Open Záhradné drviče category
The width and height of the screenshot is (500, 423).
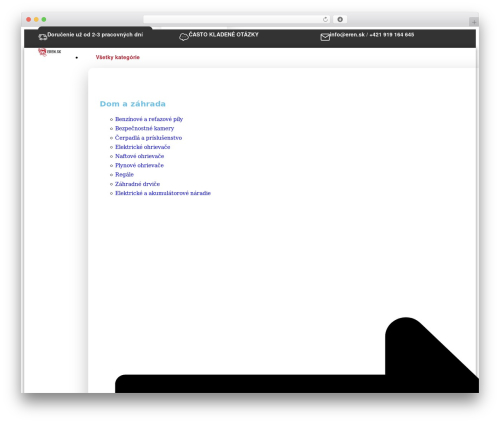[138, 184]
